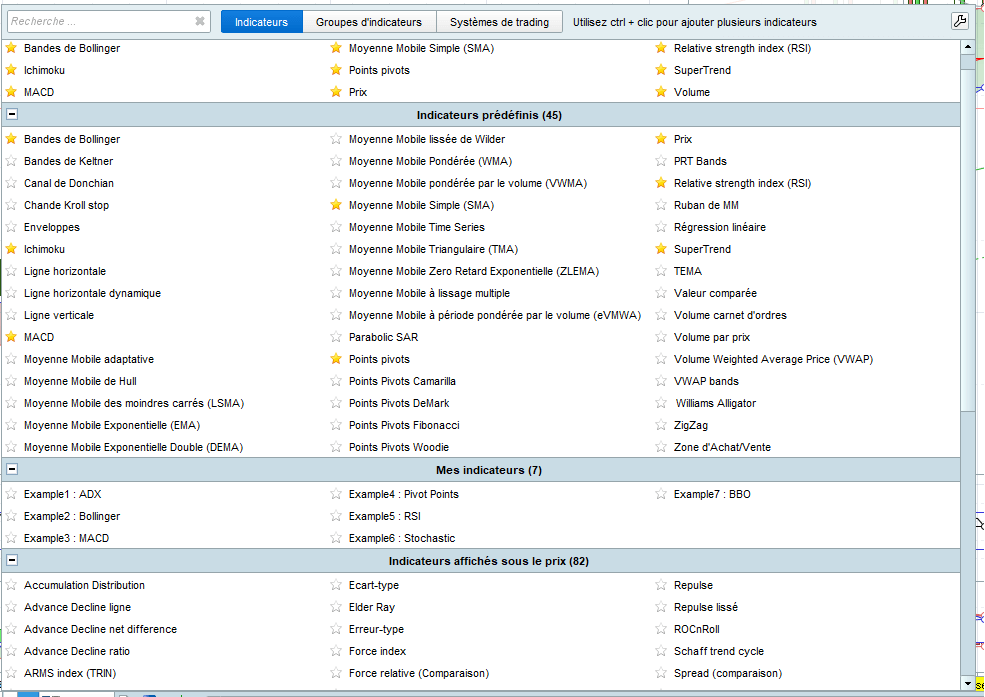Star the Williams Alligator indicator

(661, 403)
